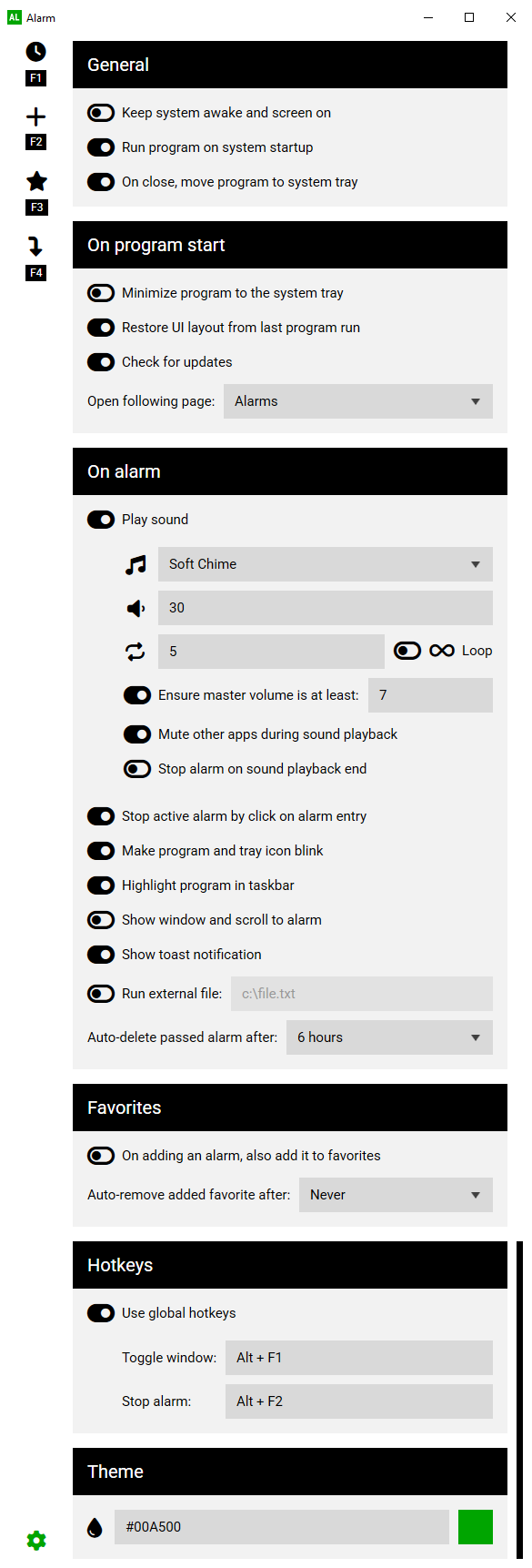Click the speaker volume icon
This screenshot has width=532, height=1568.
click(136, 608)
